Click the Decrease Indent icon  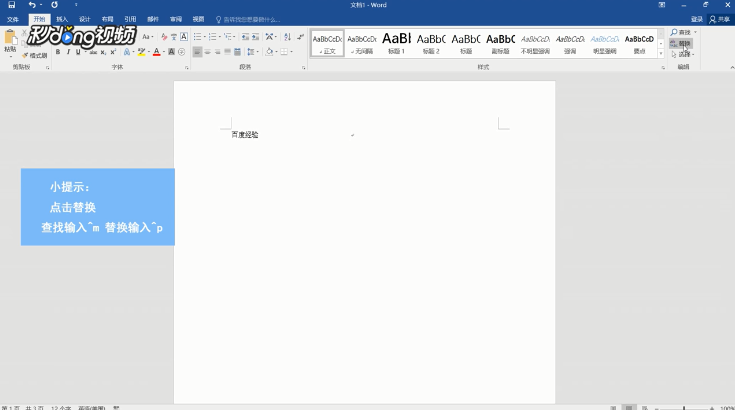(x=245, y=37)
